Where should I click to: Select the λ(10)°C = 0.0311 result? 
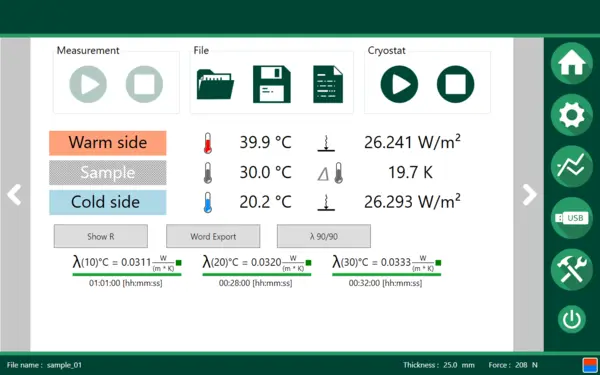tap(123, 262)
